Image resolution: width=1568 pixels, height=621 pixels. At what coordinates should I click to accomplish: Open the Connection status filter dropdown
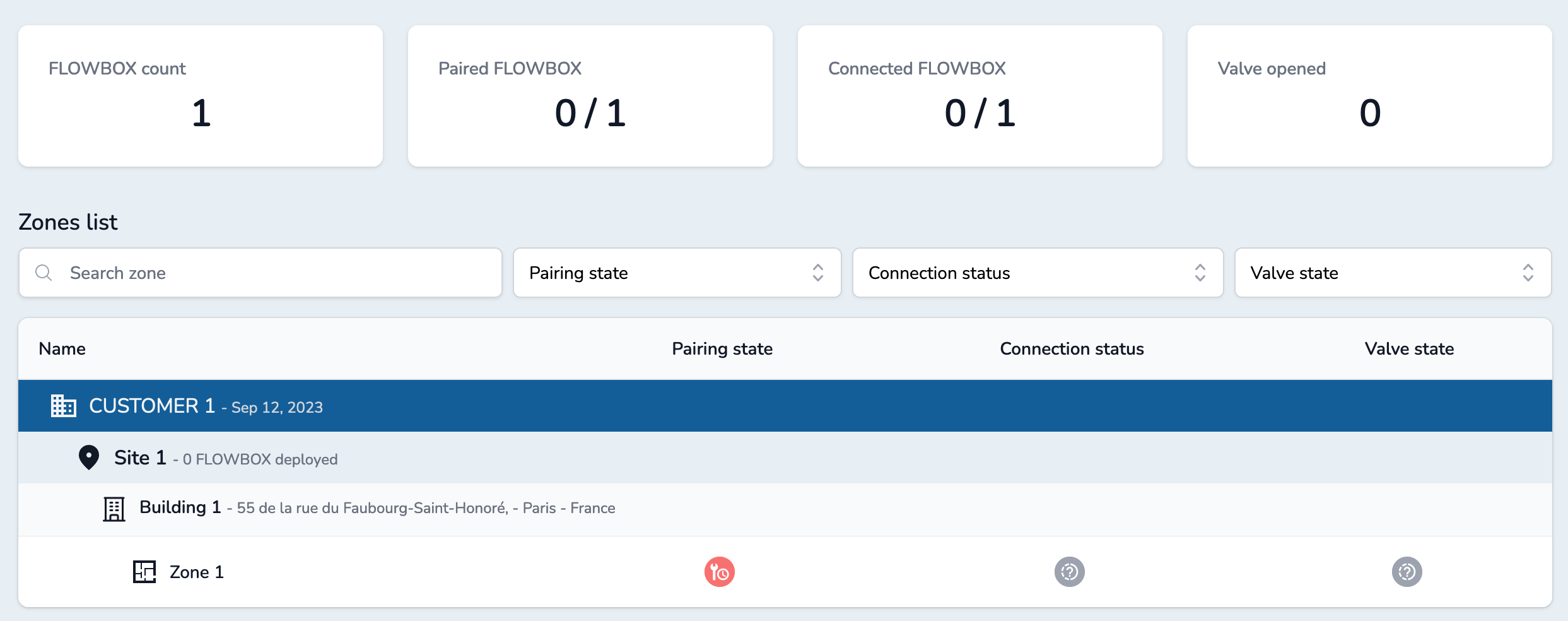[x=1038, y=273]
